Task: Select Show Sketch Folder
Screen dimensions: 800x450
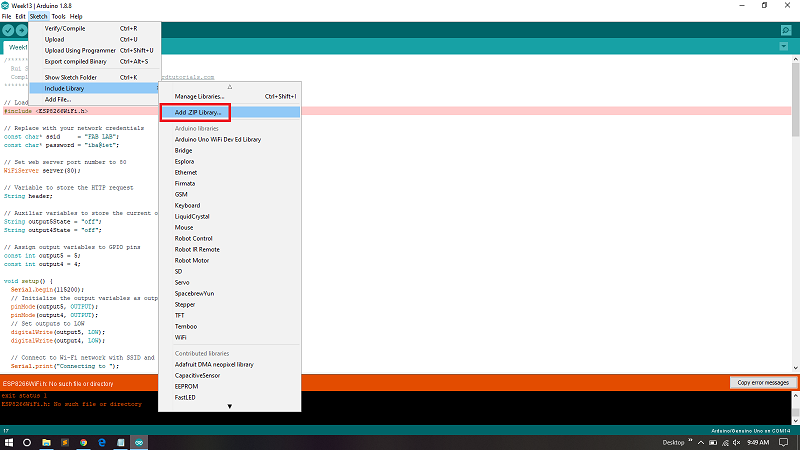Action: point(95,78)
